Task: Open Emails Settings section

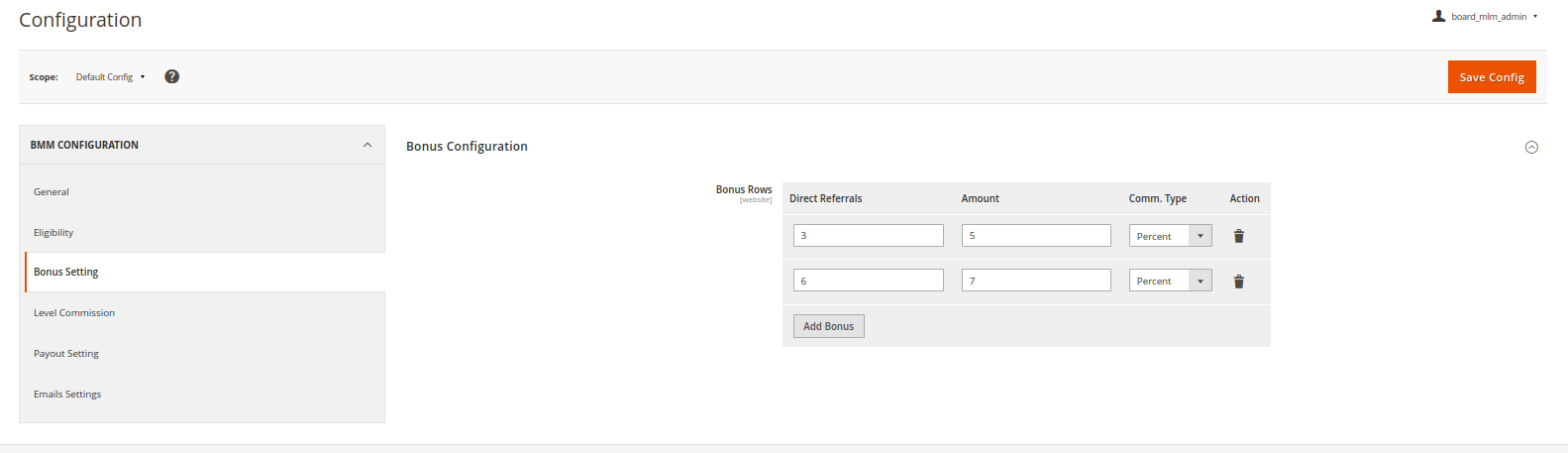Action: (67, 395)
